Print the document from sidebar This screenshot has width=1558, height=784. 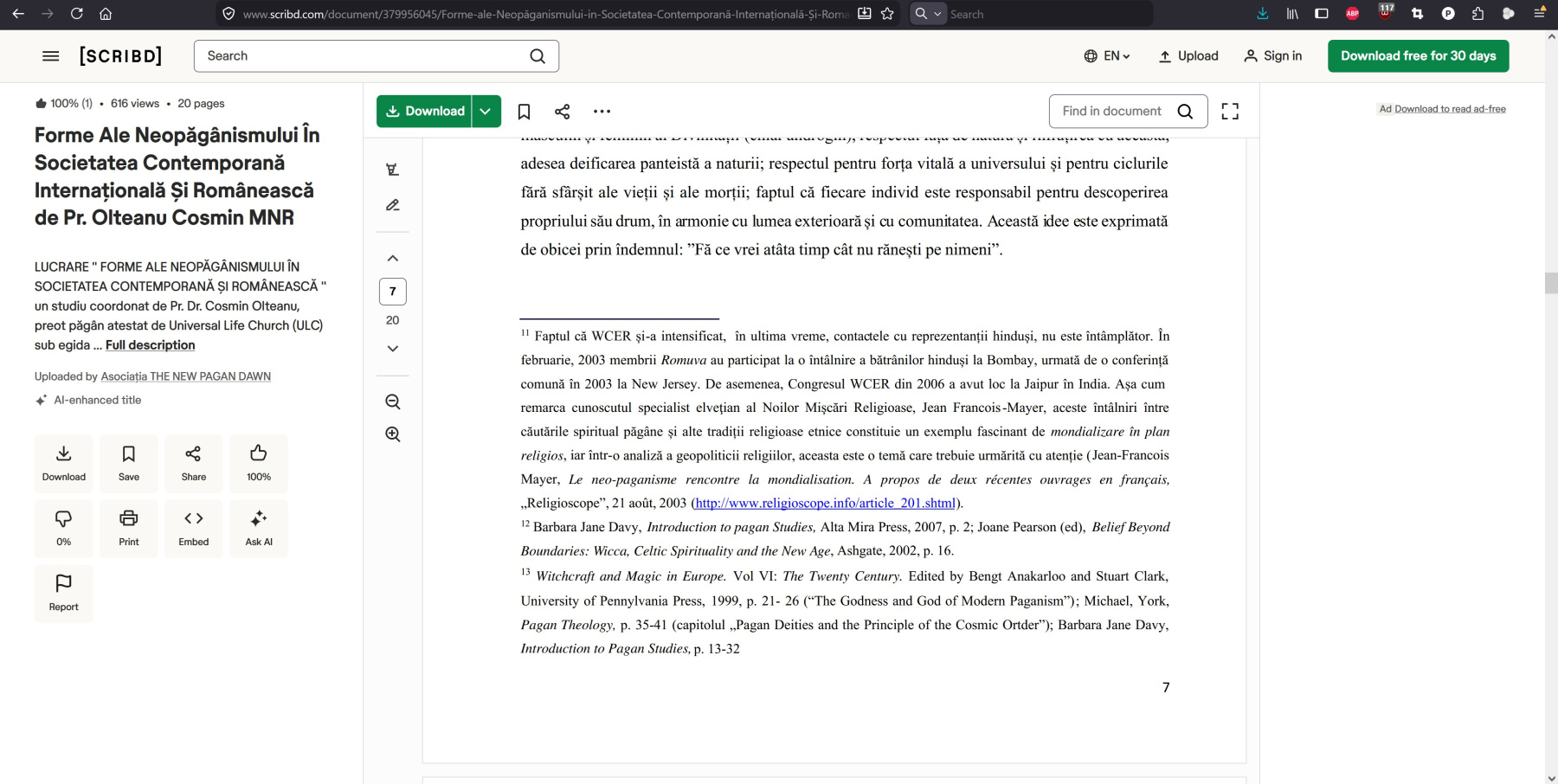129,528
